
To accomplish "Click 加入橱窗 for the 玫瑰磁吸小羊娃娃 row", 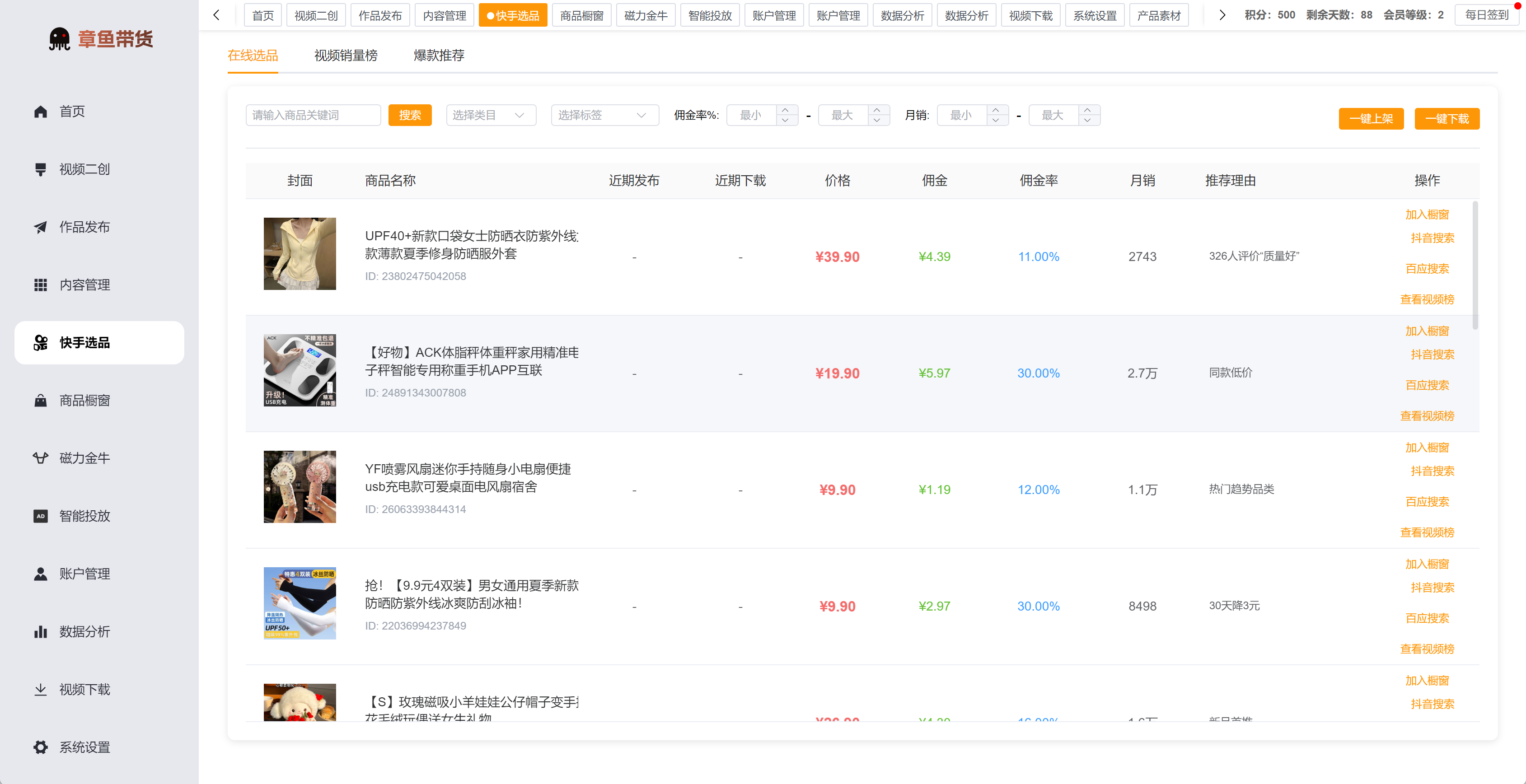I will (x=1427, y=681).
